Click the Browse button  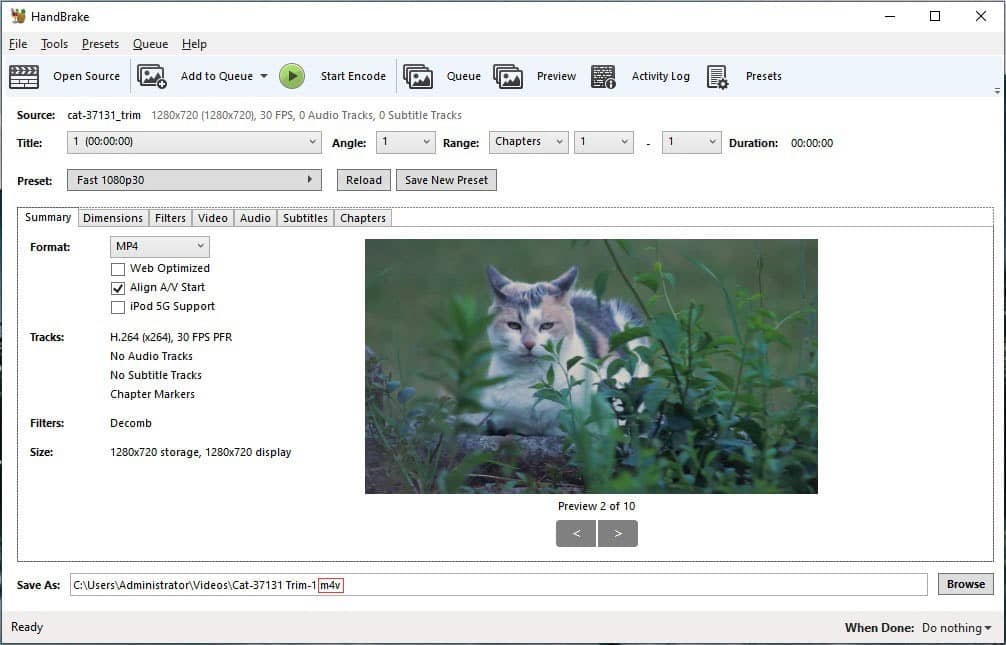(x=966, y=584)
